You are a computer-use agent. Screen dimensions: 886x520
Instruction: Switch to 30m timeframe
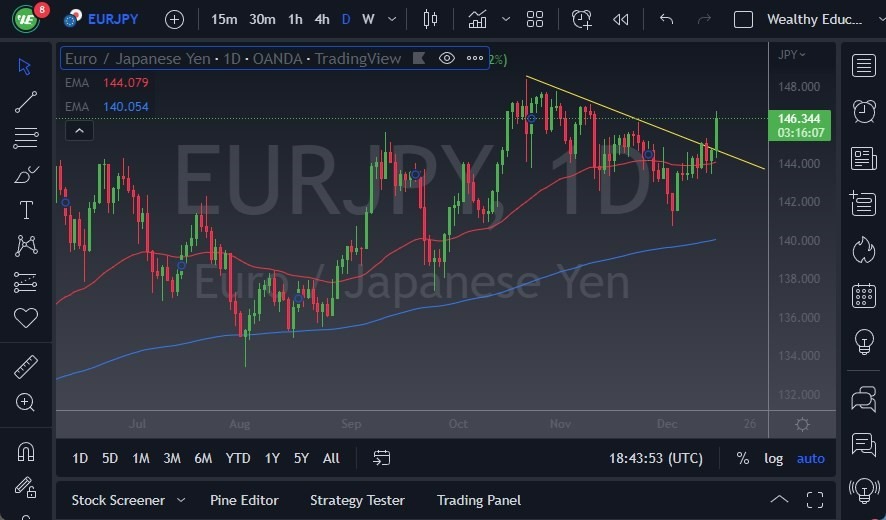coord(262,19)
